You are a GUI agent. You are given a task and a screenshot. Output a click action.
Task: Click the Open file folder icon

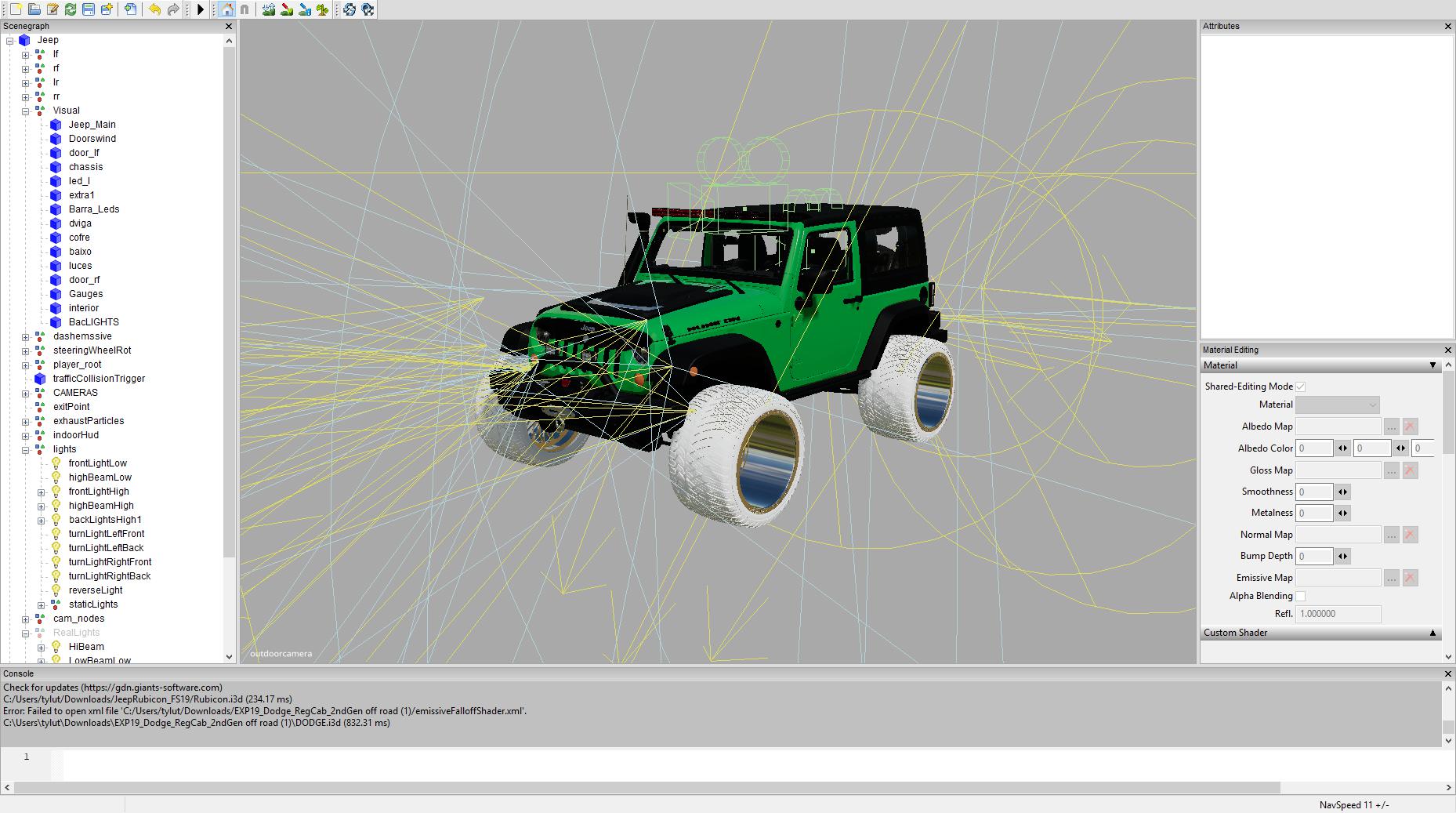point(34,9)
